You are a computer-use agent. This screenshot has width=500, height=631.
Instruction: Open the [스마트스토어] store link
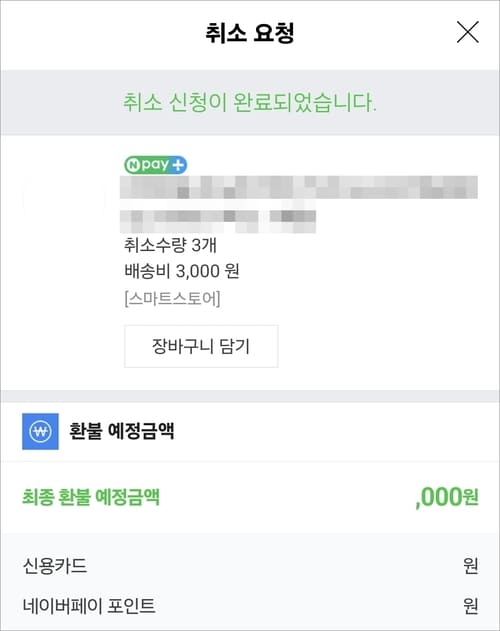(172, 299)
